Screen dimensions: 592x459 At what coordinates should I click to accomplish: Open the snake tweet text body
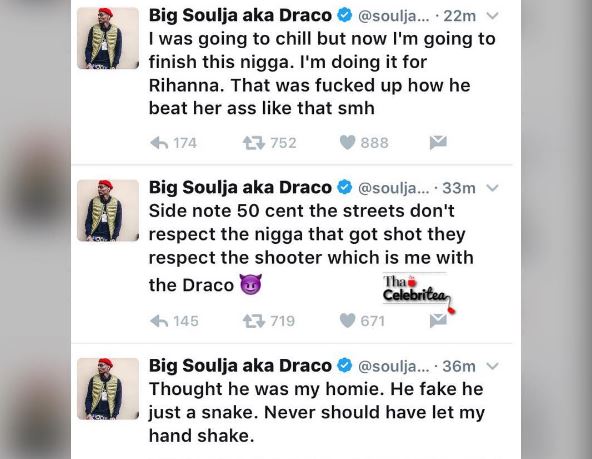[x=316, y=412]
